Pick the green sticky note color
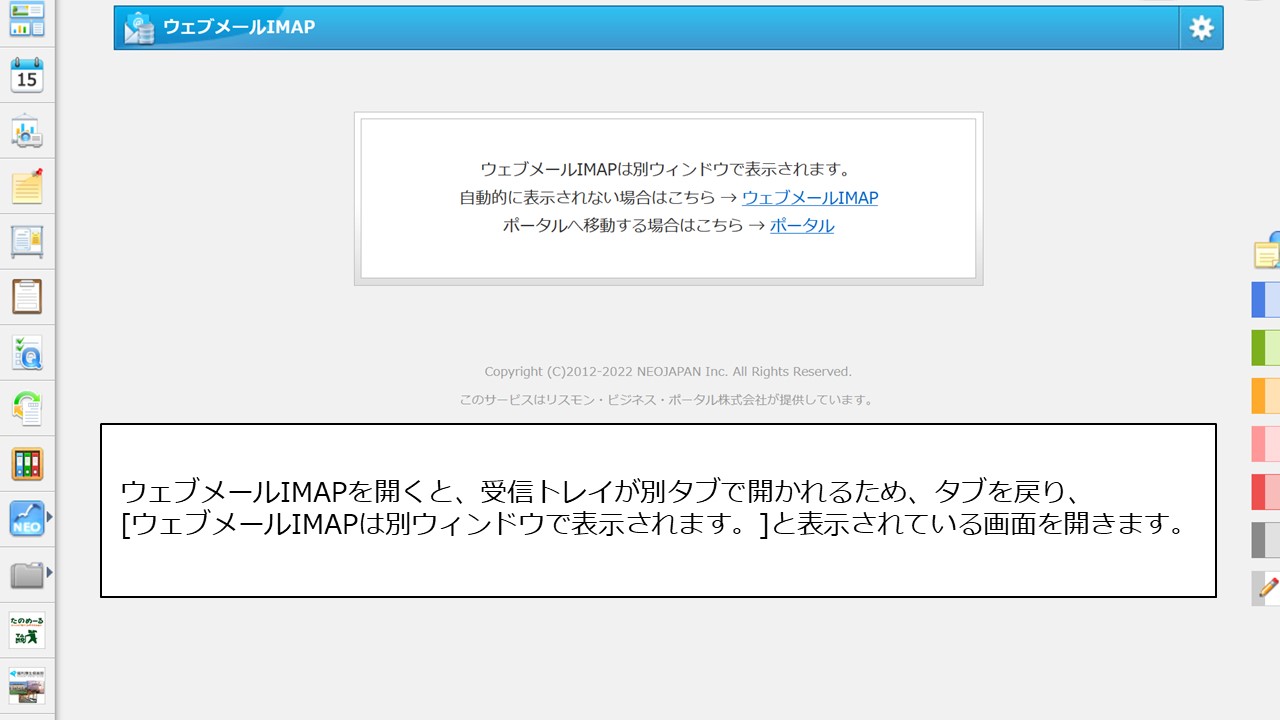Viewport: 1280px width, 720px height. 1266,348
